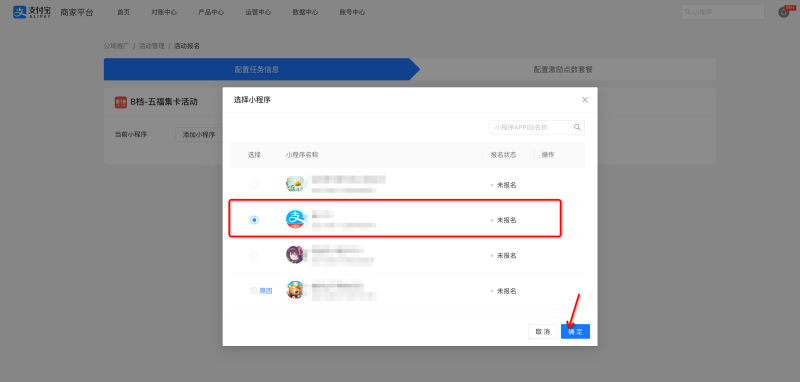800x382 pixels.
Task: Open the 数据中心 menu
Action: click(x=305, y=12)
